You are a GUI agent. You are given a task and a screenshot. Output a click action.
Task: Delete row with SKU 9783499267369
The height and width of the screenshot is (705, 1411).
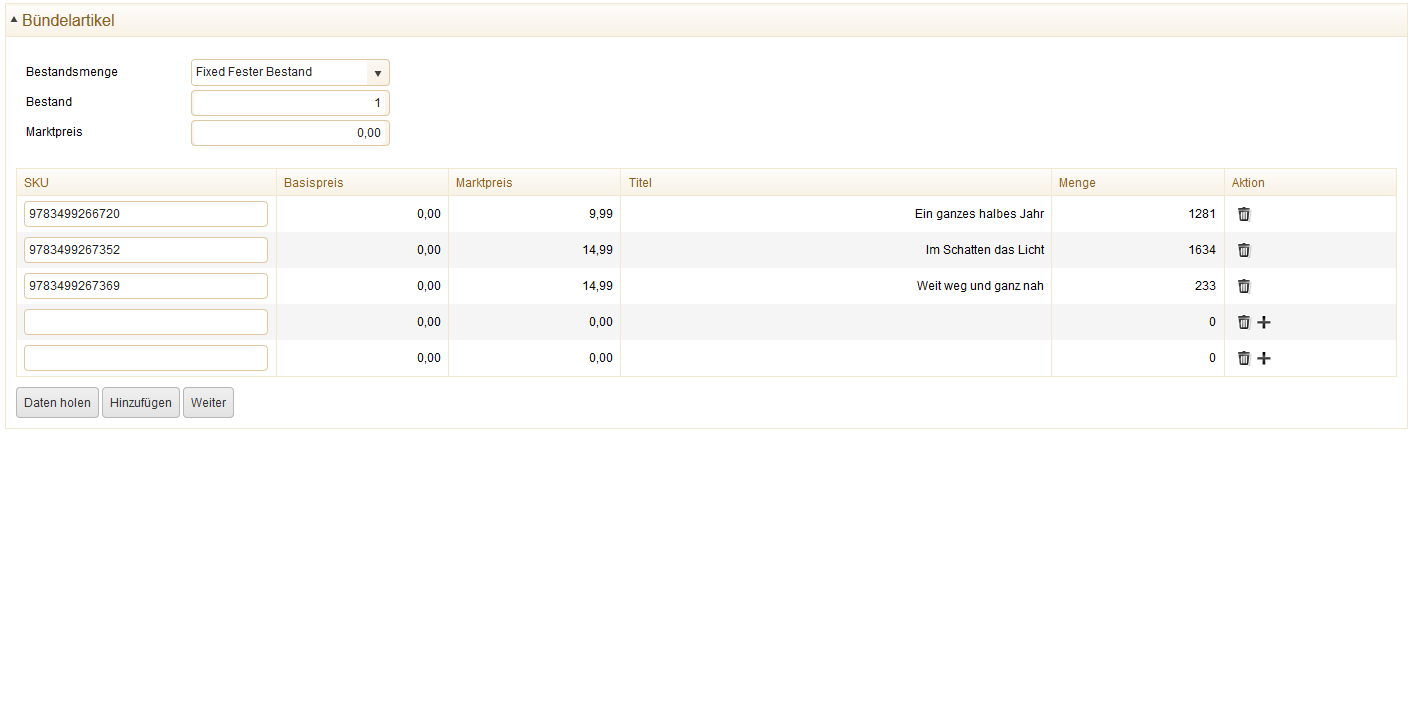[x=1244, y=286]
